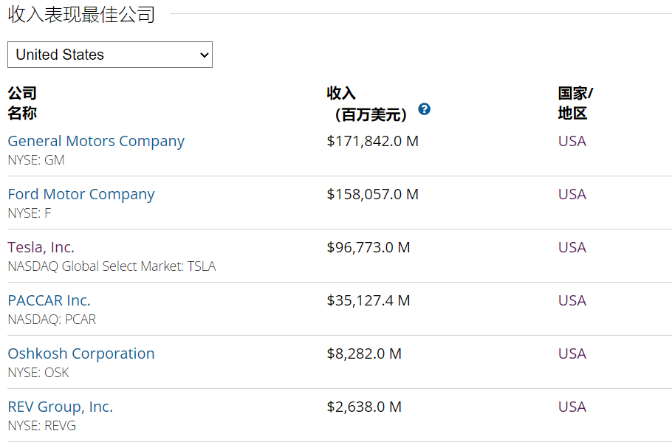
Task: Open General Motors Company link
Action: click(96, 141)
